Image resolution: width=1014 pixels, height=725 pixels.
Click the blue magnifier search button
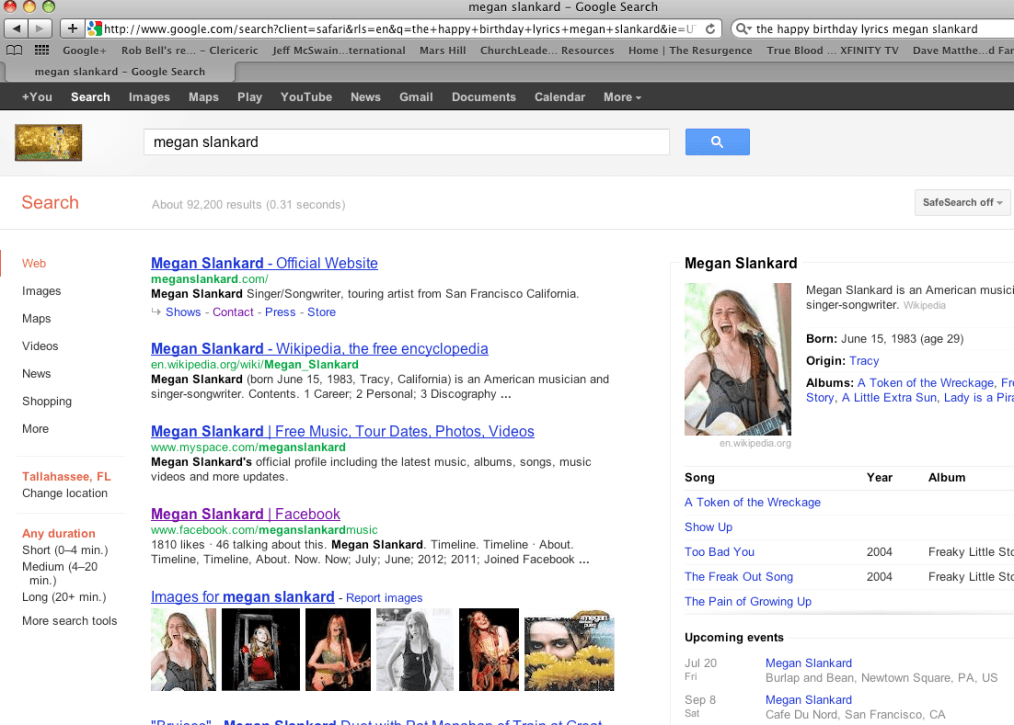point(716,142)
